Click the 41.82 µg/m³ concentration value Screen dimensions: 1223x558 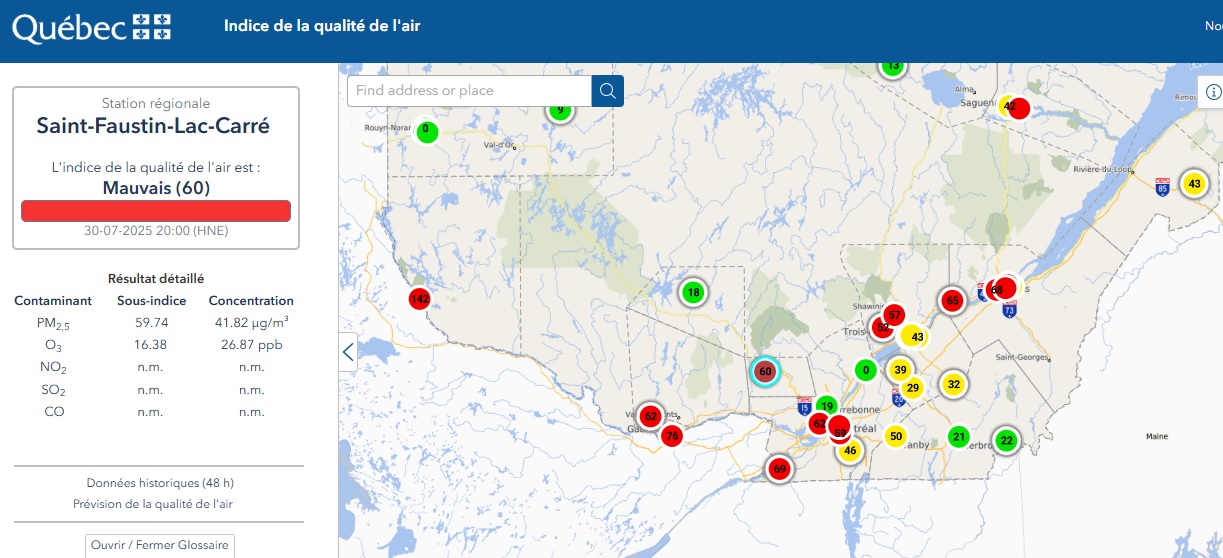[251, 322]
